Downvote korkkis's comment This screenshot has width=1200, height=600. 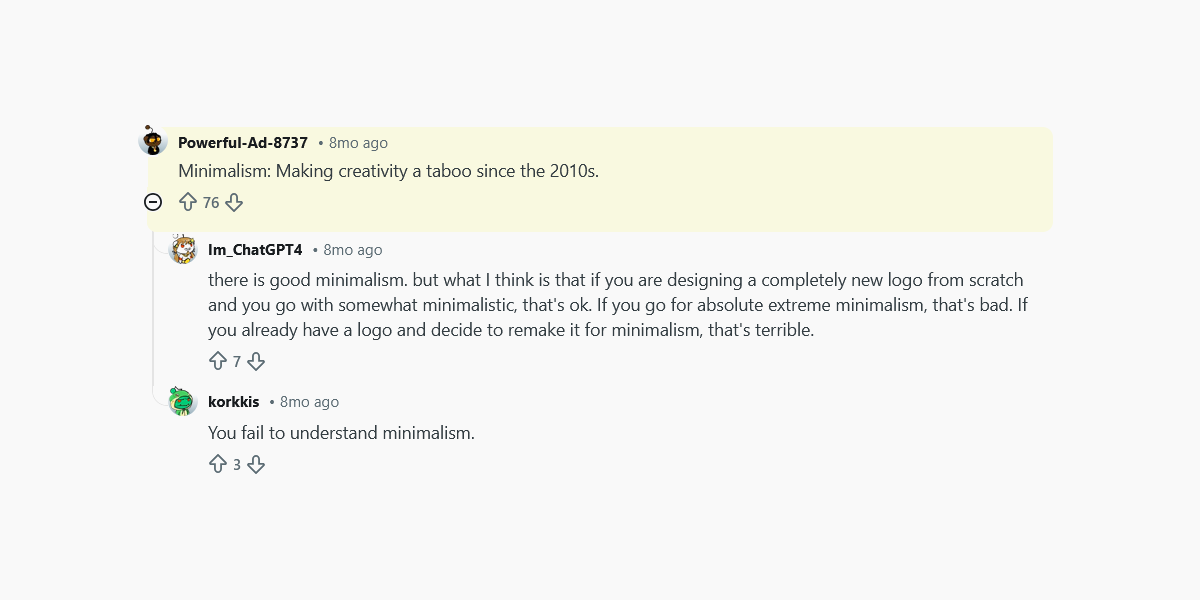(256, 464)
